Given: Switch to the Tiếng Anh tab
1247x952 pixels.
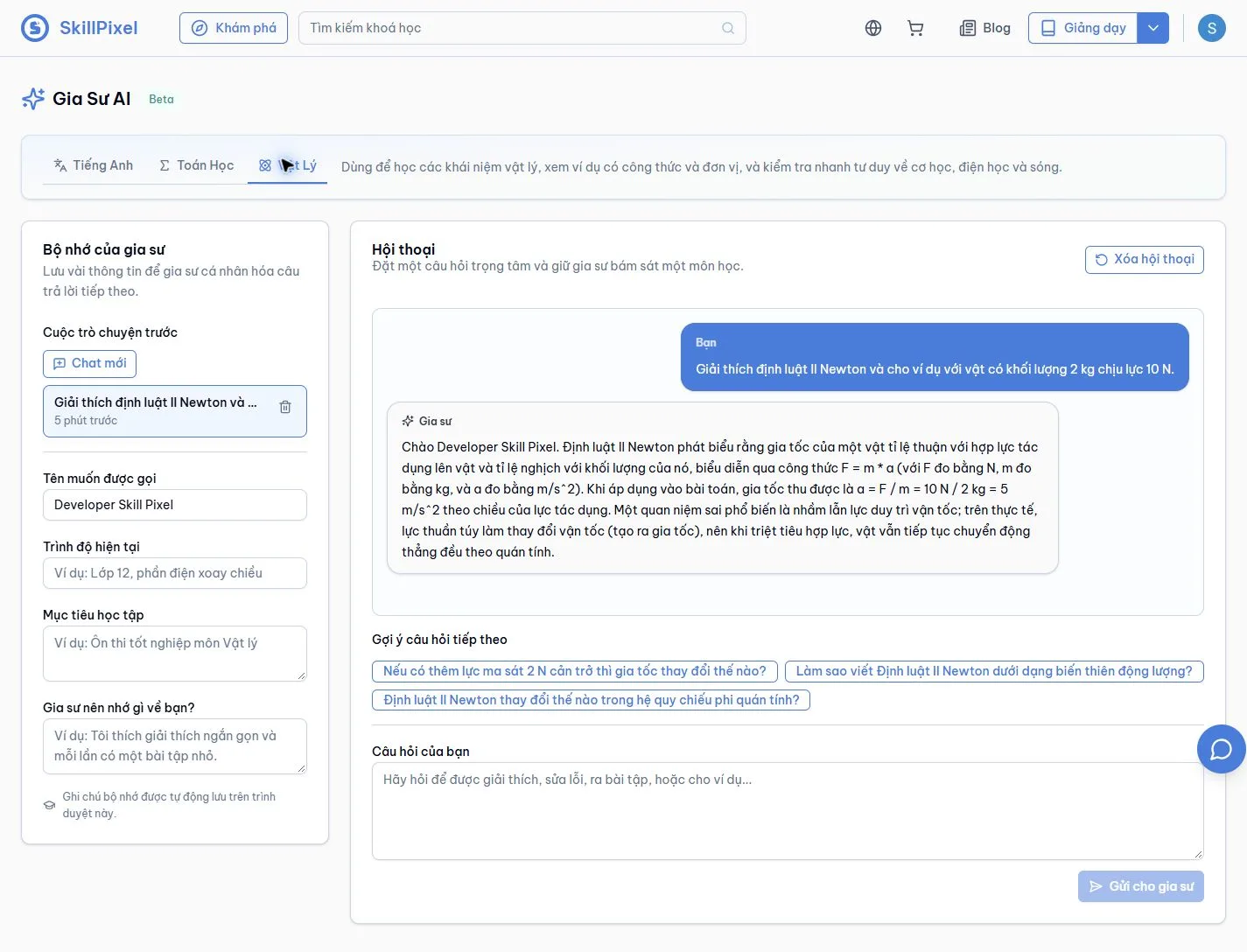Looking at the screenshot, I should 94,165.
